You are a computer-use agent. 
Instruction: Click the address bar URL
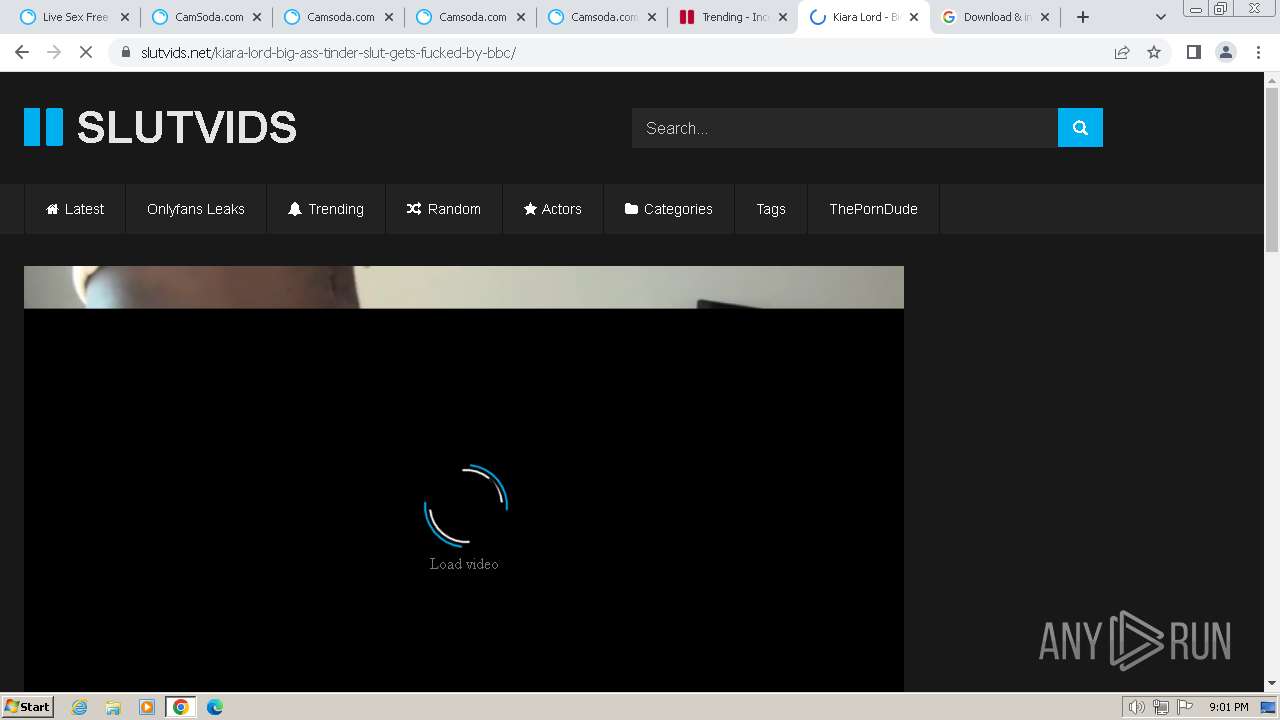(x=328, y=52)
